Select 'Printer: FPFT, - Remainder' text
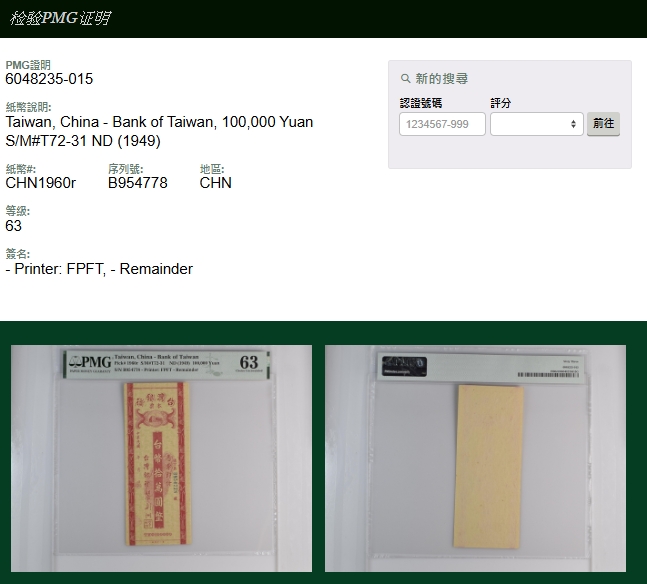The image size is (647, 584). coord(104,269)
